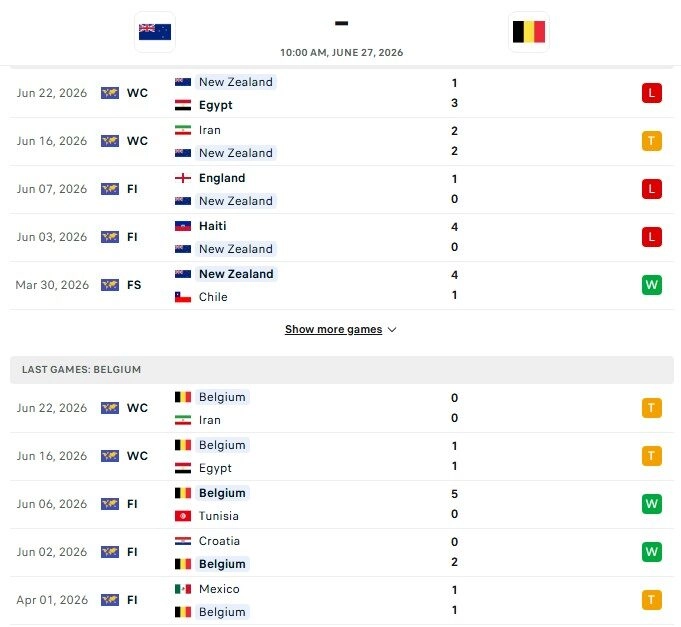Viewport: 681px width, 627px height.
Task: Select the 10:00 AM, June 27, 2026 match time
Action: click(341, 53)
